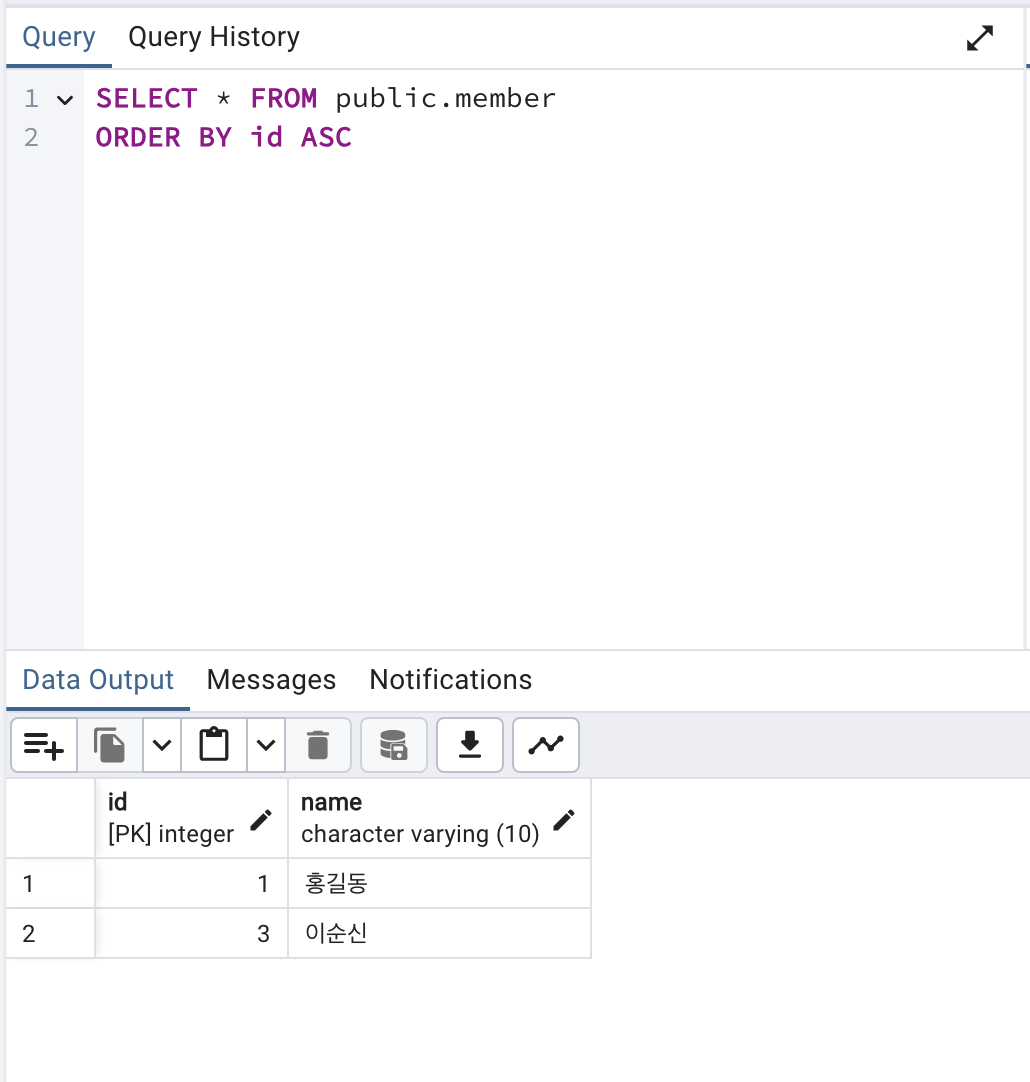The image size is (1030, 1082).
Task: Select row 2 via its row header
Action: coord(50,934)
